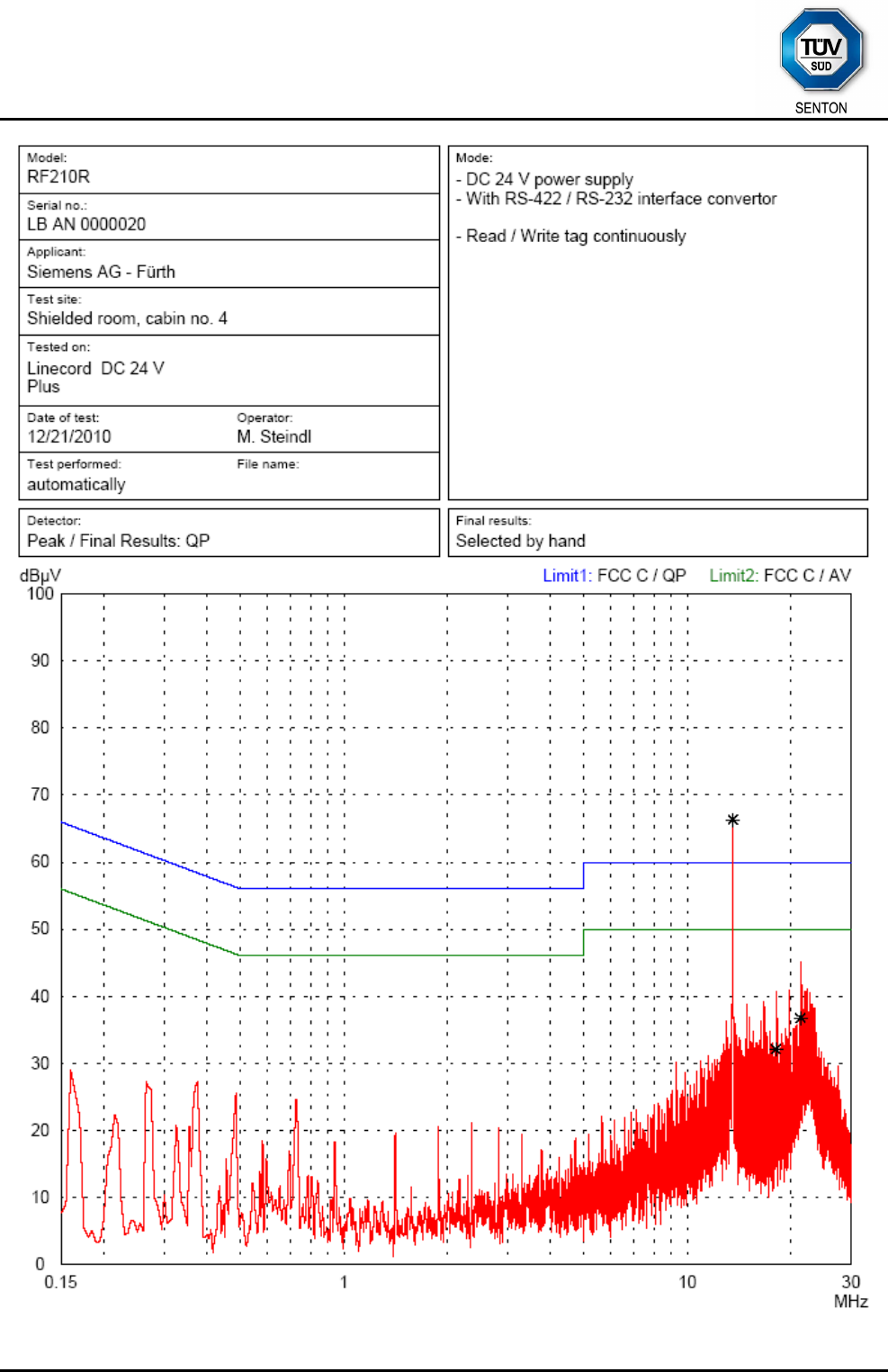Select test date 12/21/2010
888x1372 pixels.
[x=69, y=436]
